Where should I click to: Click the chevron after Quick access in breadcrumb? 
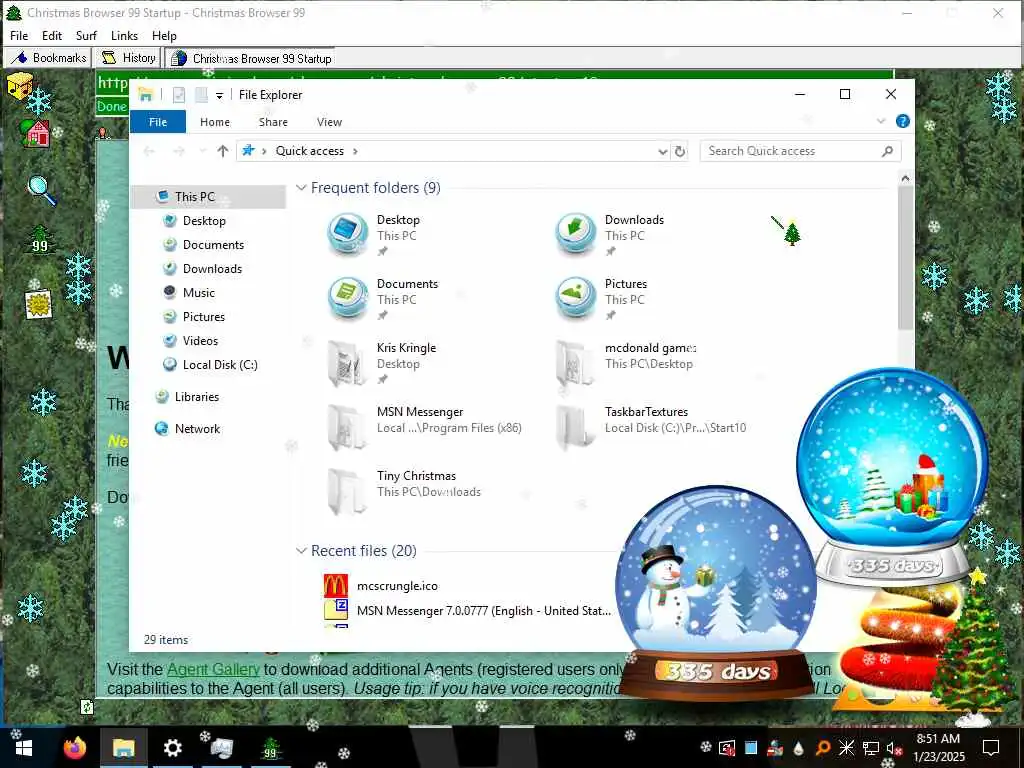pyautogui.click(x=355, y=152)
